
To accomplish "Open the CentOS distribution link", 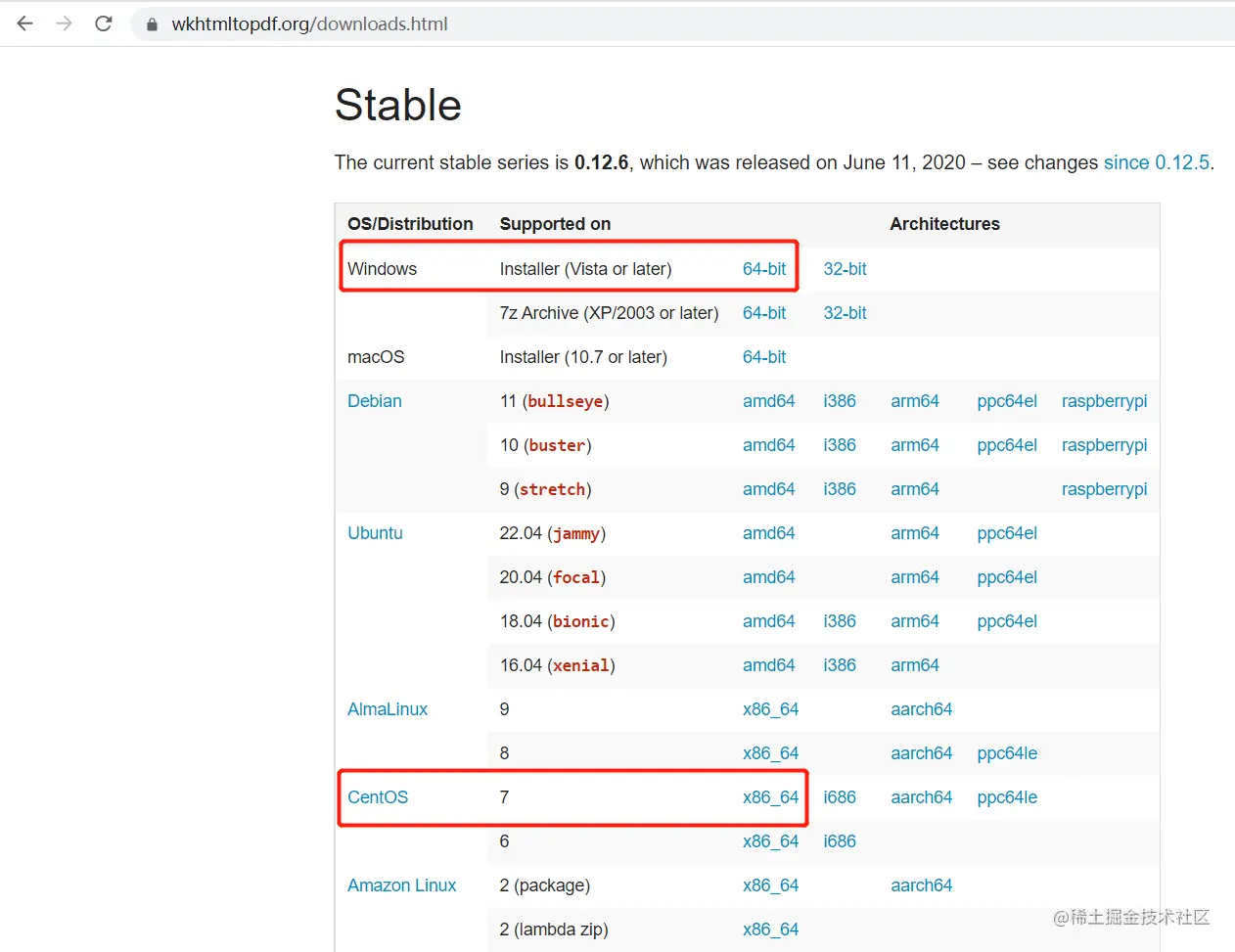I will 378,797.
